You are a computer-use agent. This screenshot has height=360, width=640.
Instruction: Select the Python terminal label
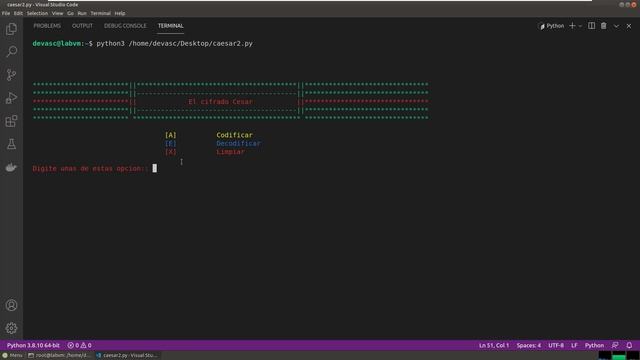[552, 26]
